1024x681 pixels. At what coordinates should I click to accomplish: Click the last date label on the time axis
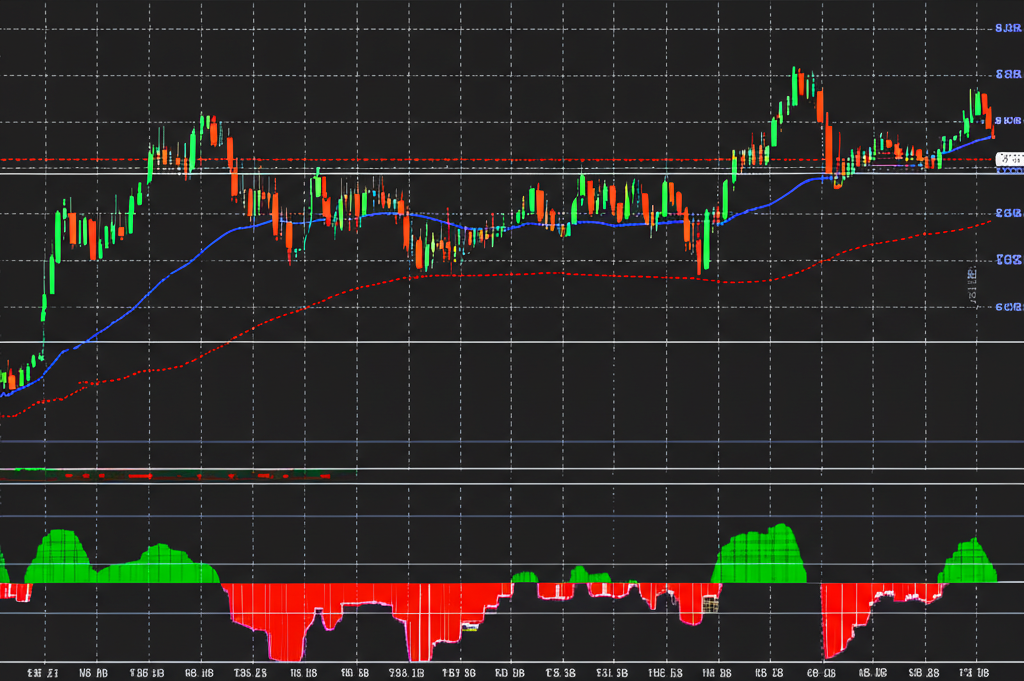coord(977,672)
